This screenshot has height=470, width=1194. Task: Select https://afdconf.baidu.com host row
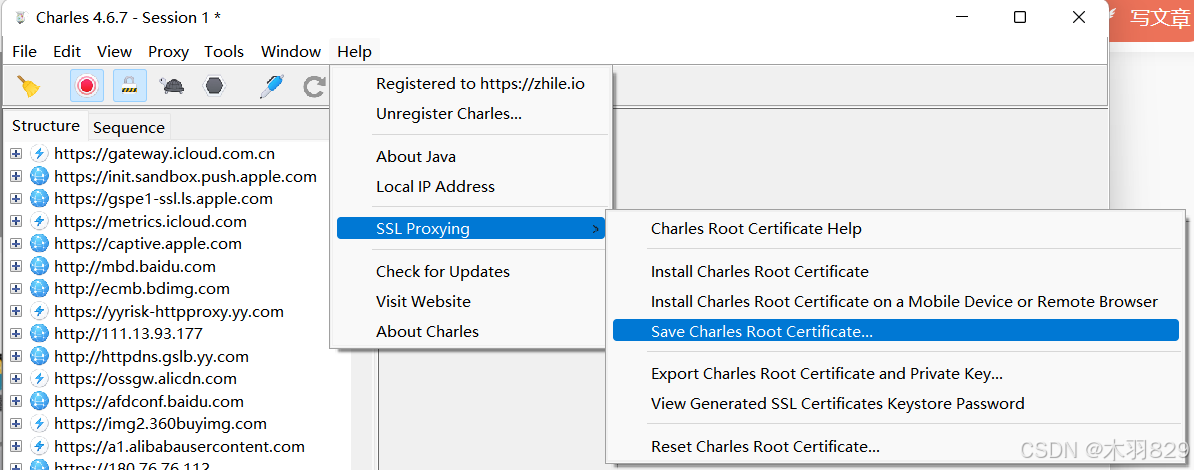(149, 401)
